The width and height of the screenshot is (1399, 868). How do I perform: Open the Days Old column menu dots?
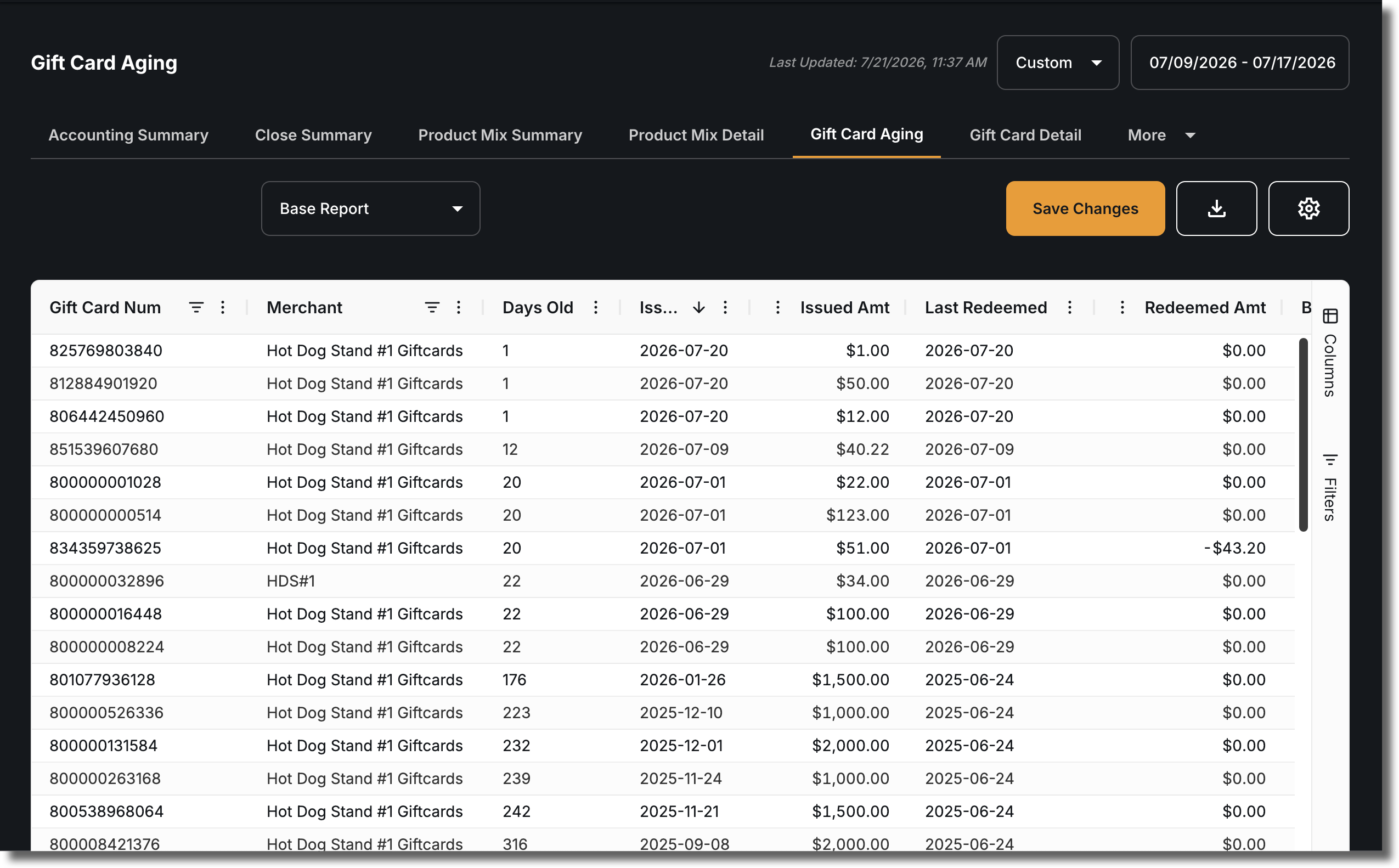[596, 308]
